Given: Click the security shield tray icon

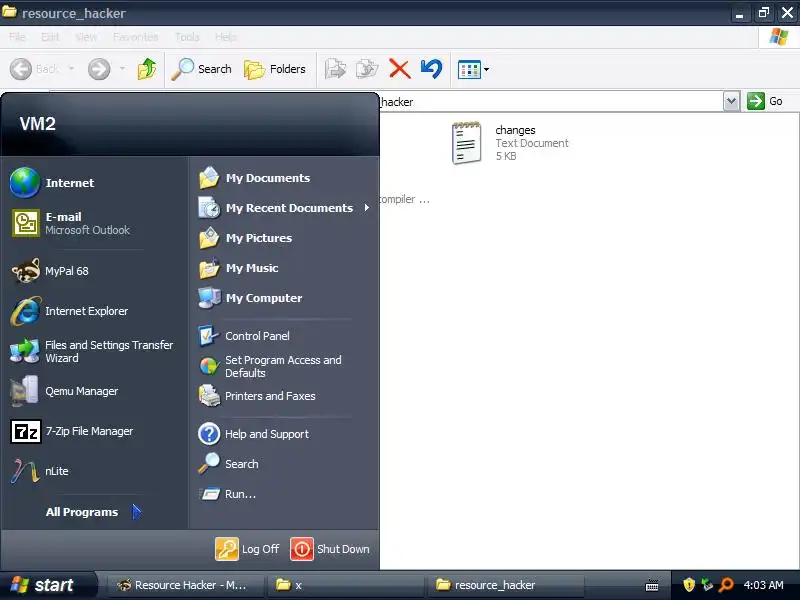Looking at the screenshot, I should pyautogui.click(x=689, y=585).
